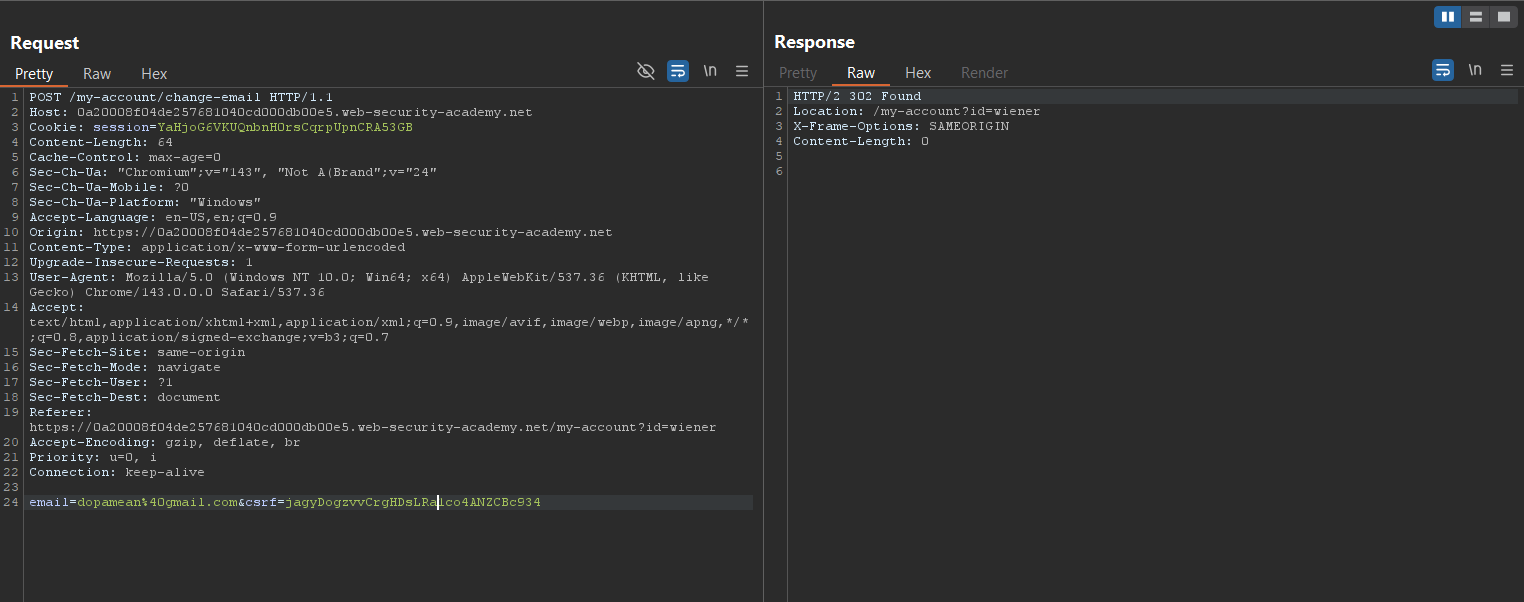Click the HTTP/2 302 Found status line
This screenshot has width=1524, height=602.
(857, 96)
